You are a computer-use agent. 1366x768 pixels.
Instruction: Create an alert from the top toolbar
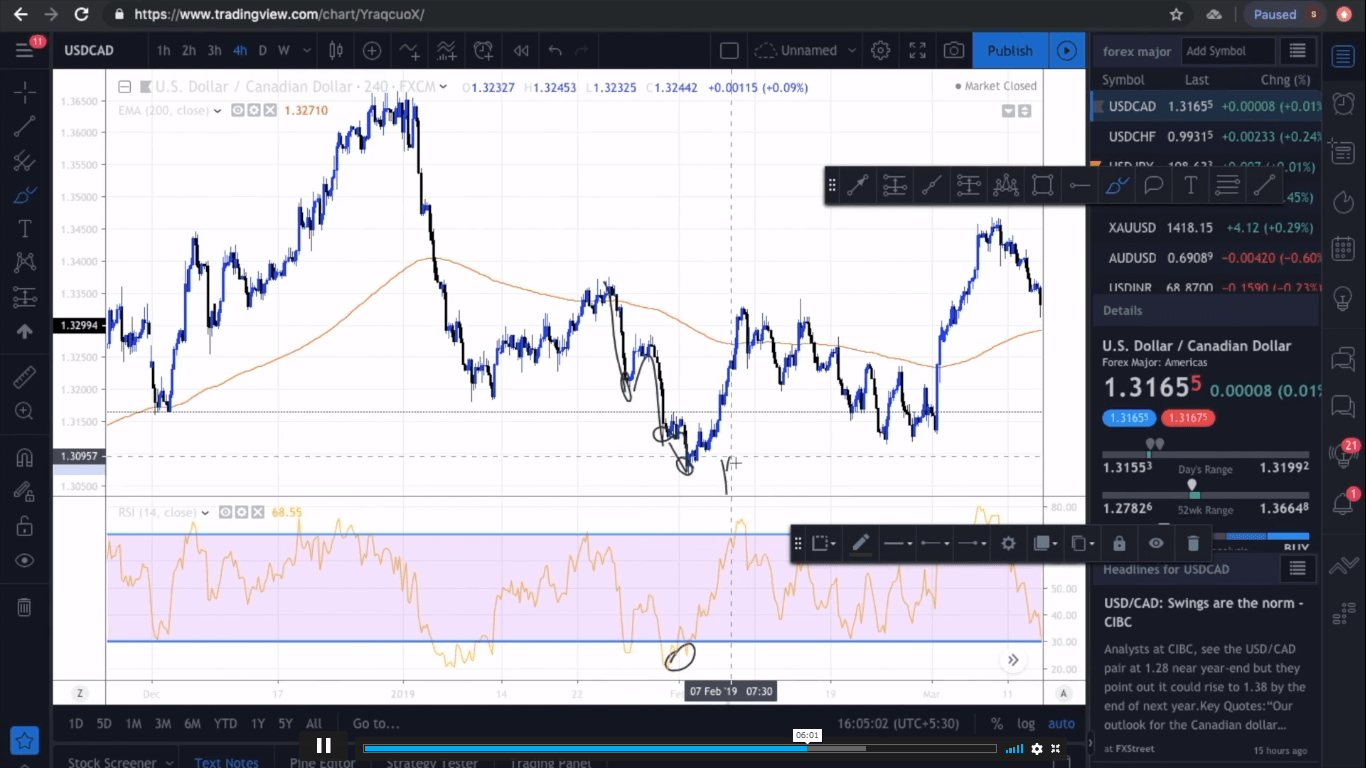484,50
